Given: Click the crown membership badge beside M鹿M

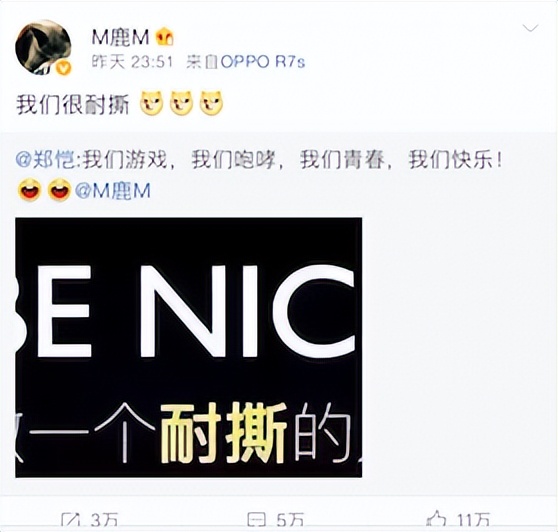Looking at the screenshot, I should click(x=164, y=37).
